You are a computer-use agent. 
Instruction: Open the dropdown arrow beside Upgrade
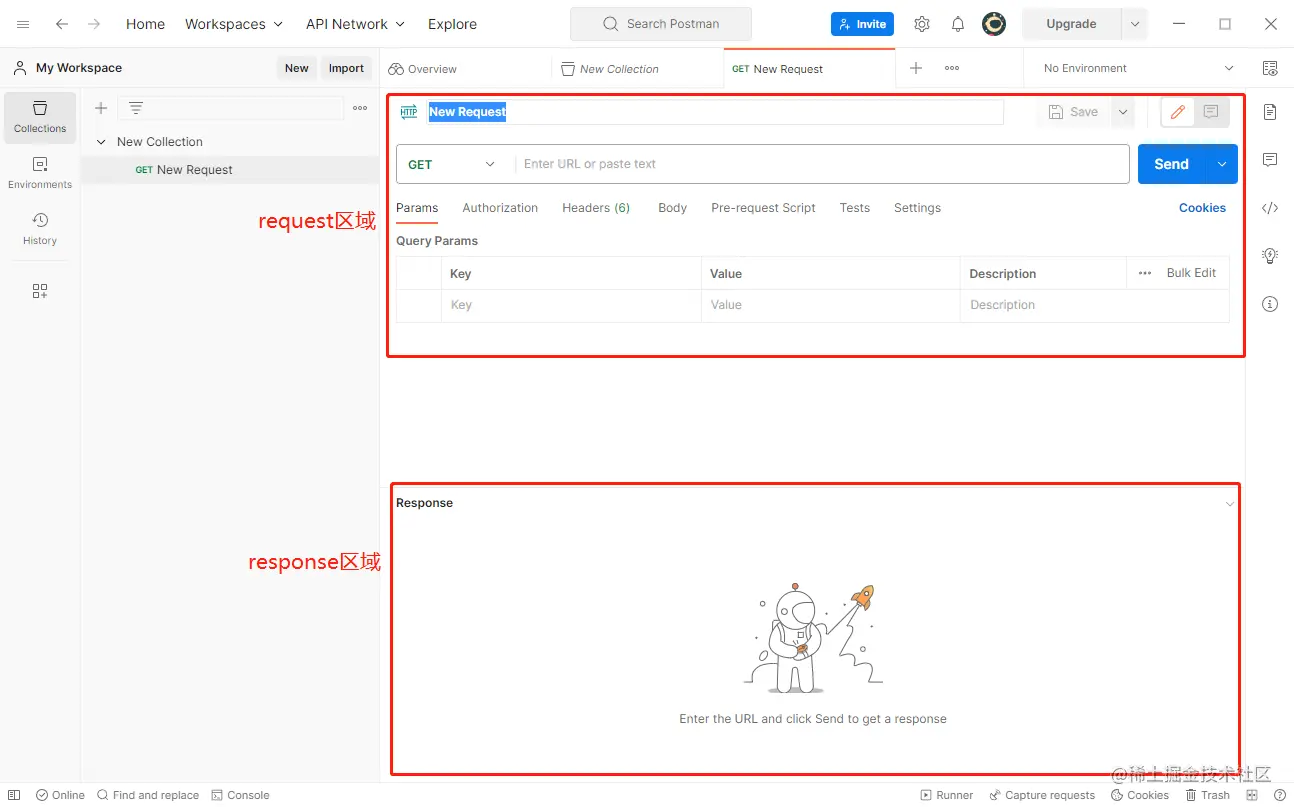click(x=1135, y=24)
